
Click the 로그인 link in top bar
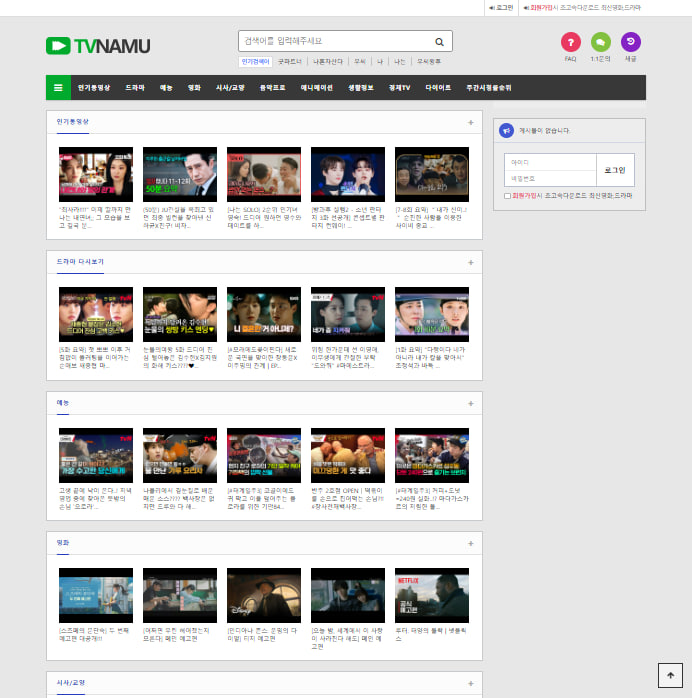click(x=502, y=8)
